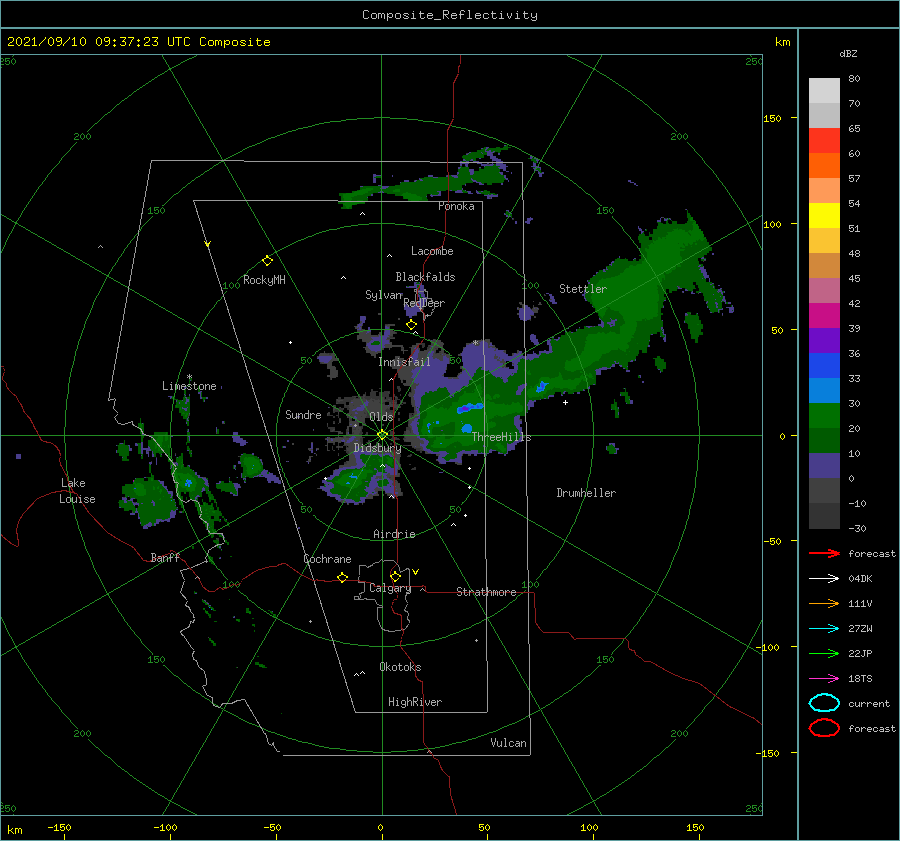Click the Sylvan label on the map
This screenshot has width=900, height=841.
tap(384, 295)
